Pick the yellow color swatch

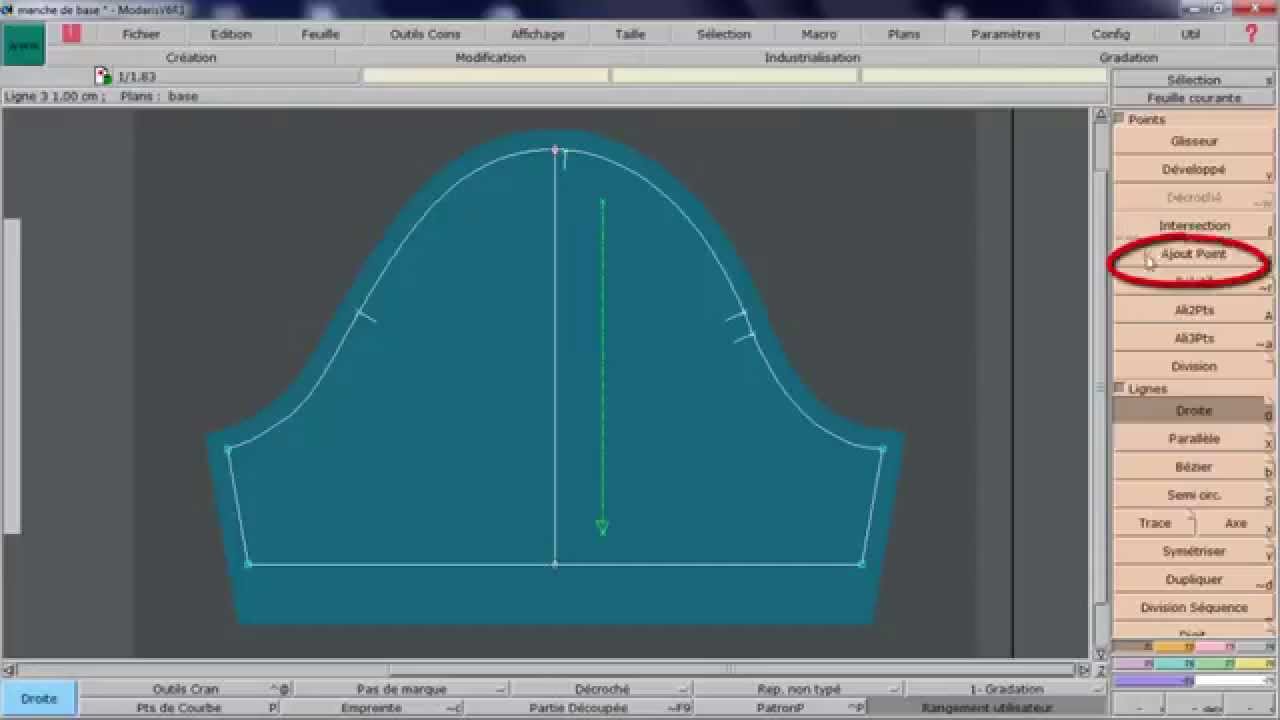click(x=1255, y=663)
